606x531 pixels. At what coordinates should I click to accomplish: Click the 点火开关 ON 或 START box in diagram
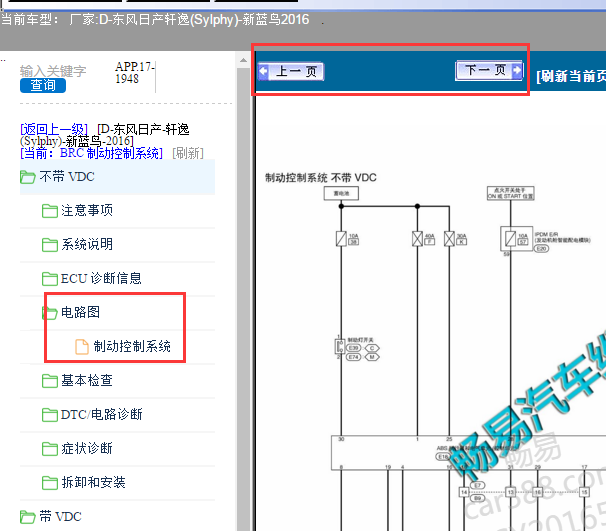point(511,193)
